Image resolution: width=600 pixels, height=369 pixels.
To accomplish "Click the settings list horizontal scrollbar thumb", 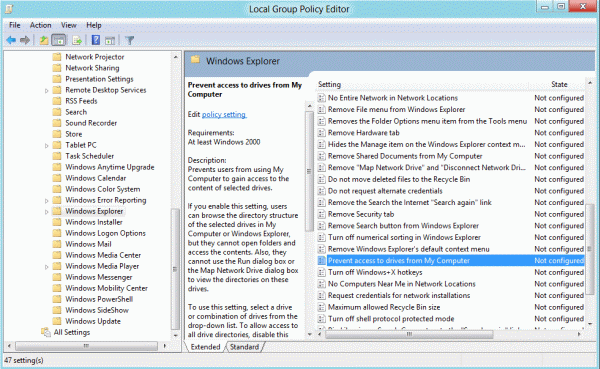I will click(x=409, y=335).
